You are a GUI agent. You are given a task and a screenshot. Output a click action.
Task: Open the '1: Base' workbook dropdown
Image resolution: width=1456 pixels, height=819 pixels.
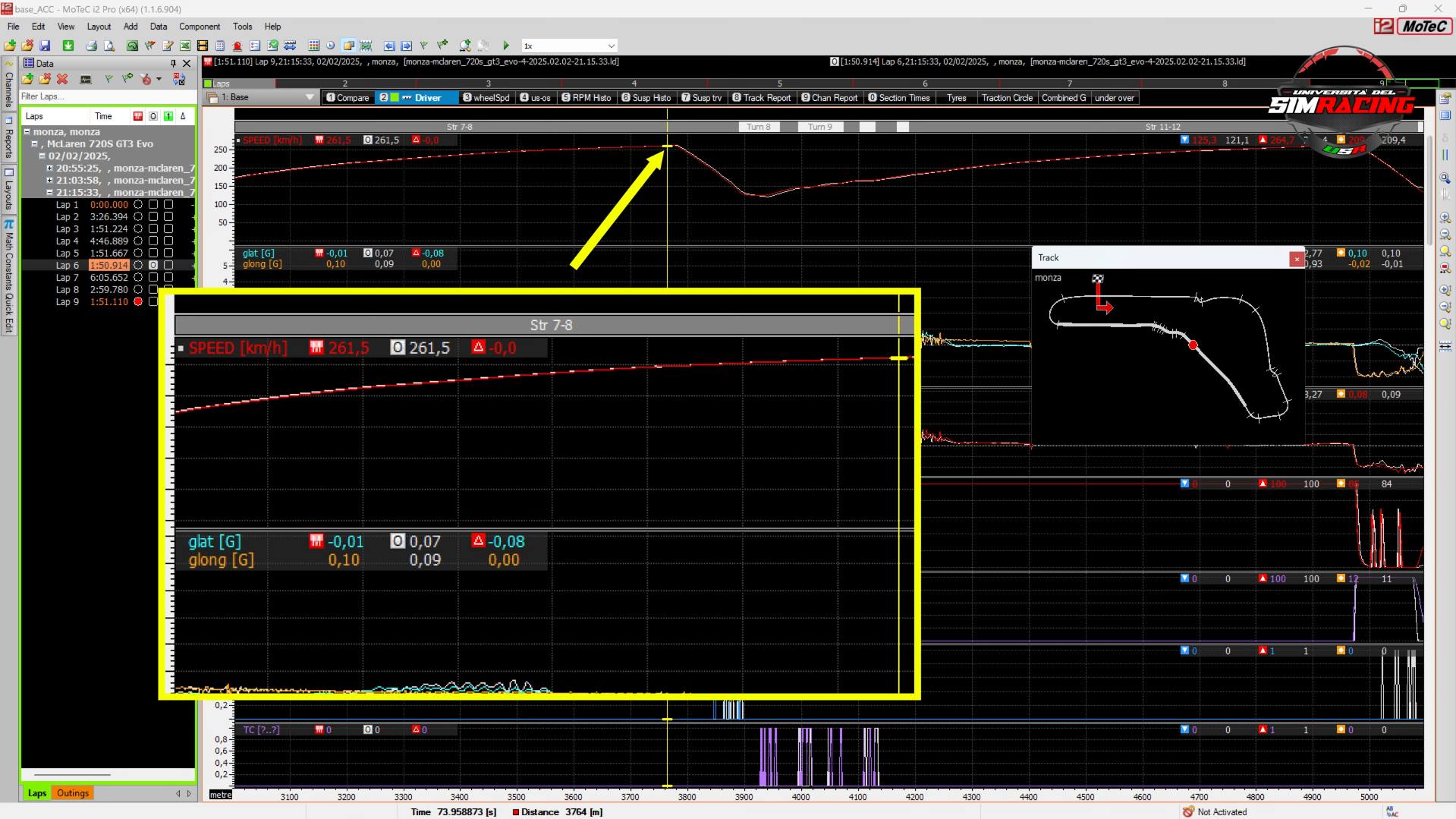(309, 97)
